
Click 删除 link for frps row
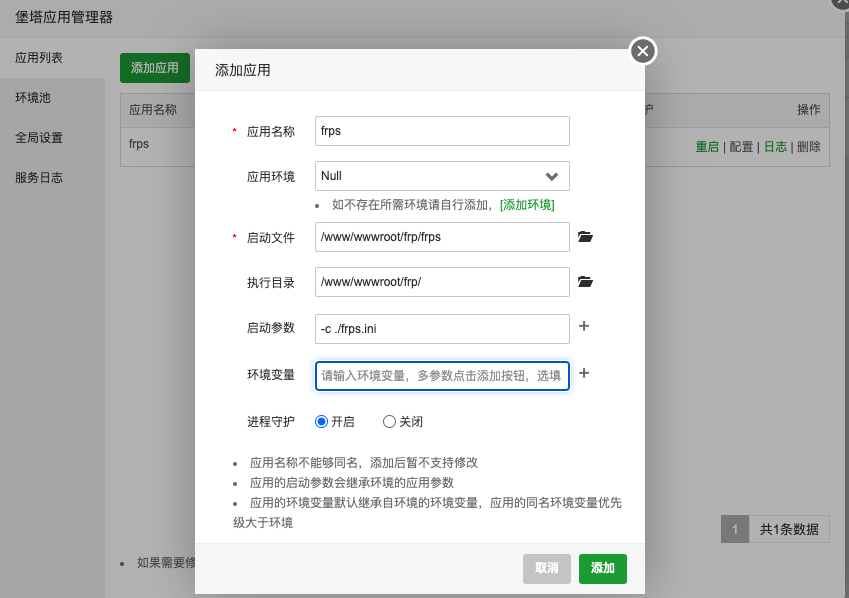pyautogui.click(x=808, y=146)
